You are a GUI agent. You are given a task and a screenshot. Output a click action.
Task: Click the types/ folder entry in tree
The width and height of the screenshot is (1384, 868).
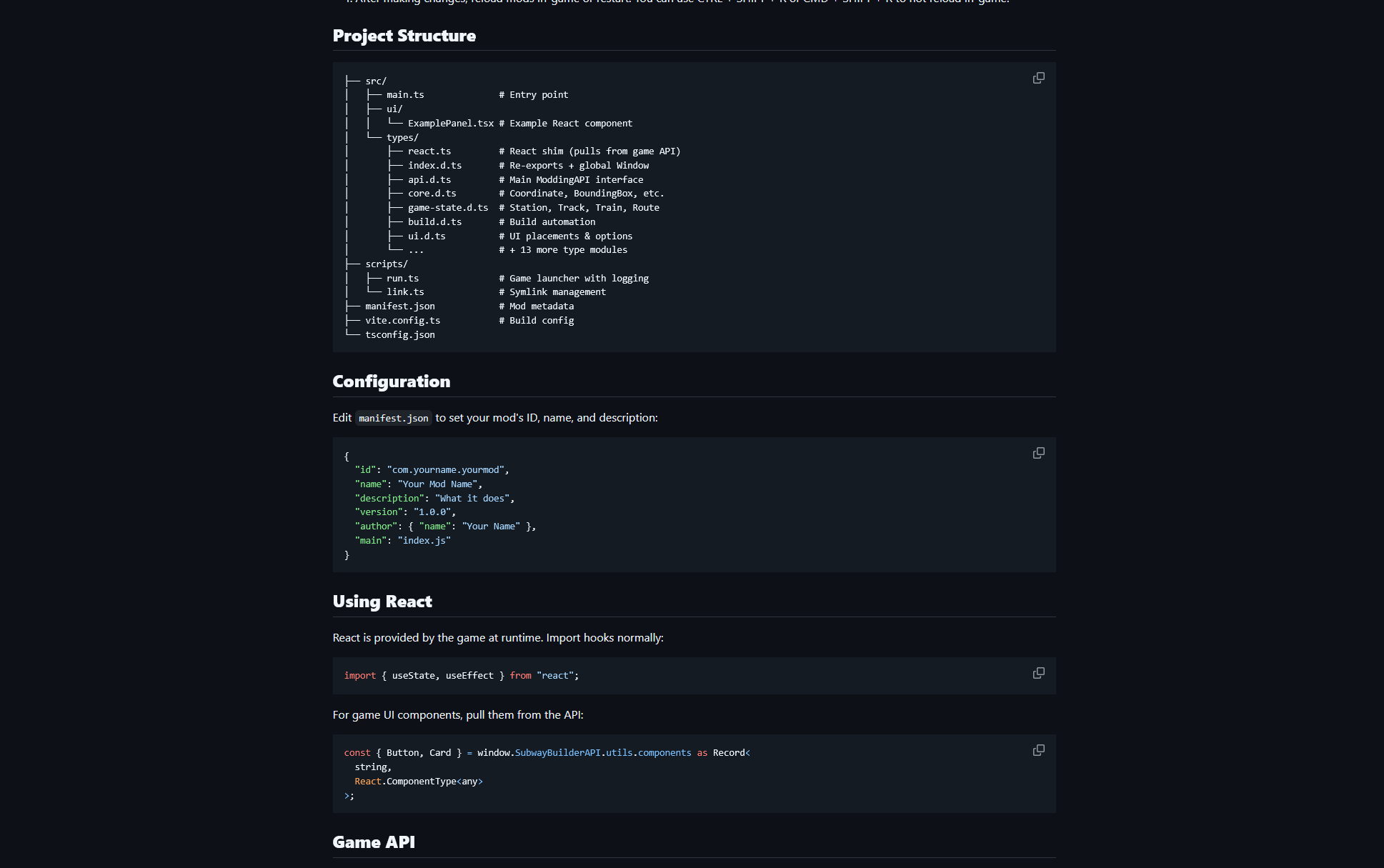402,138
